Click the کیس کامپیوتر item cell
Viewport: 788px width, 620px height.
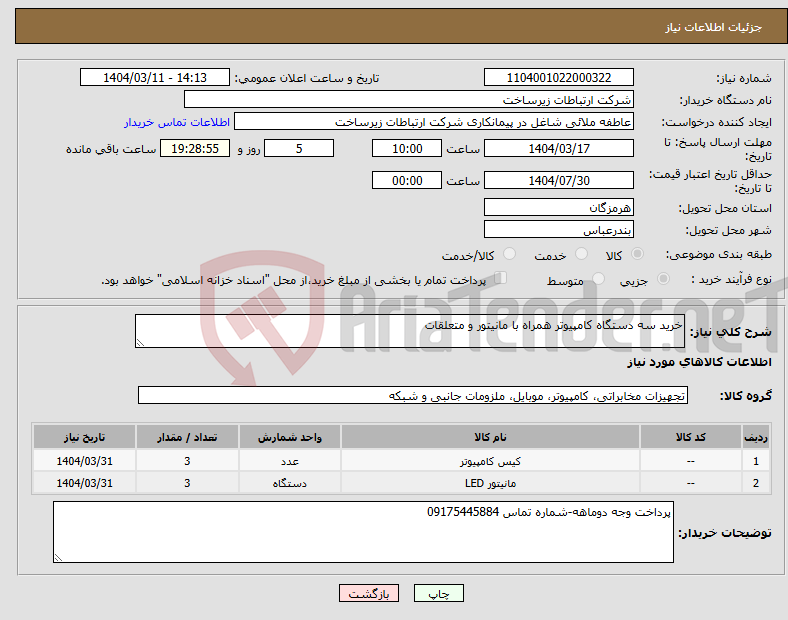pos(490,461)
